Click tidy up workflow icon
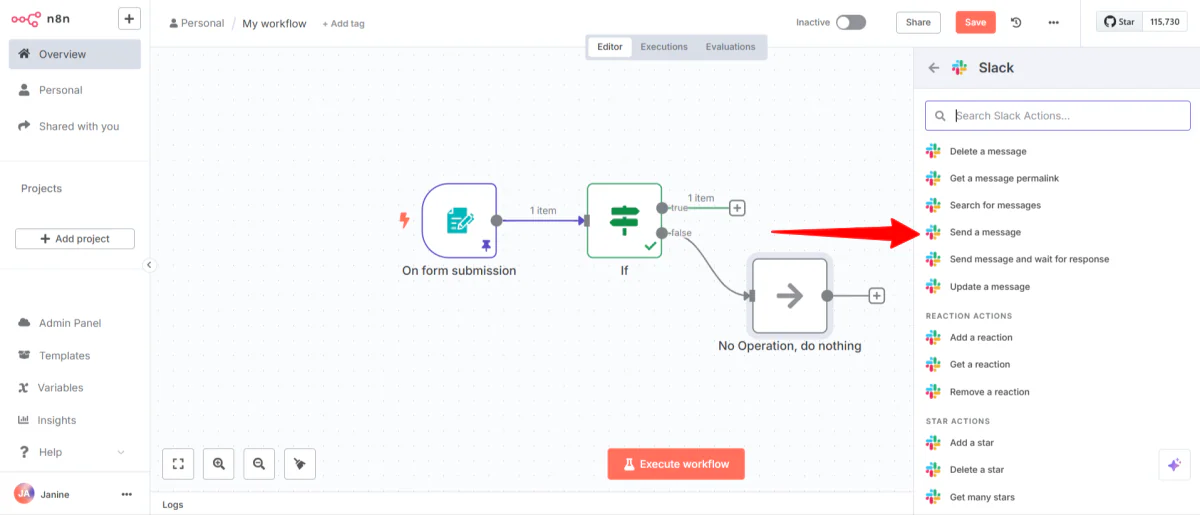The height and width of the screenshot is (515, 1200). tap(300, 463)
